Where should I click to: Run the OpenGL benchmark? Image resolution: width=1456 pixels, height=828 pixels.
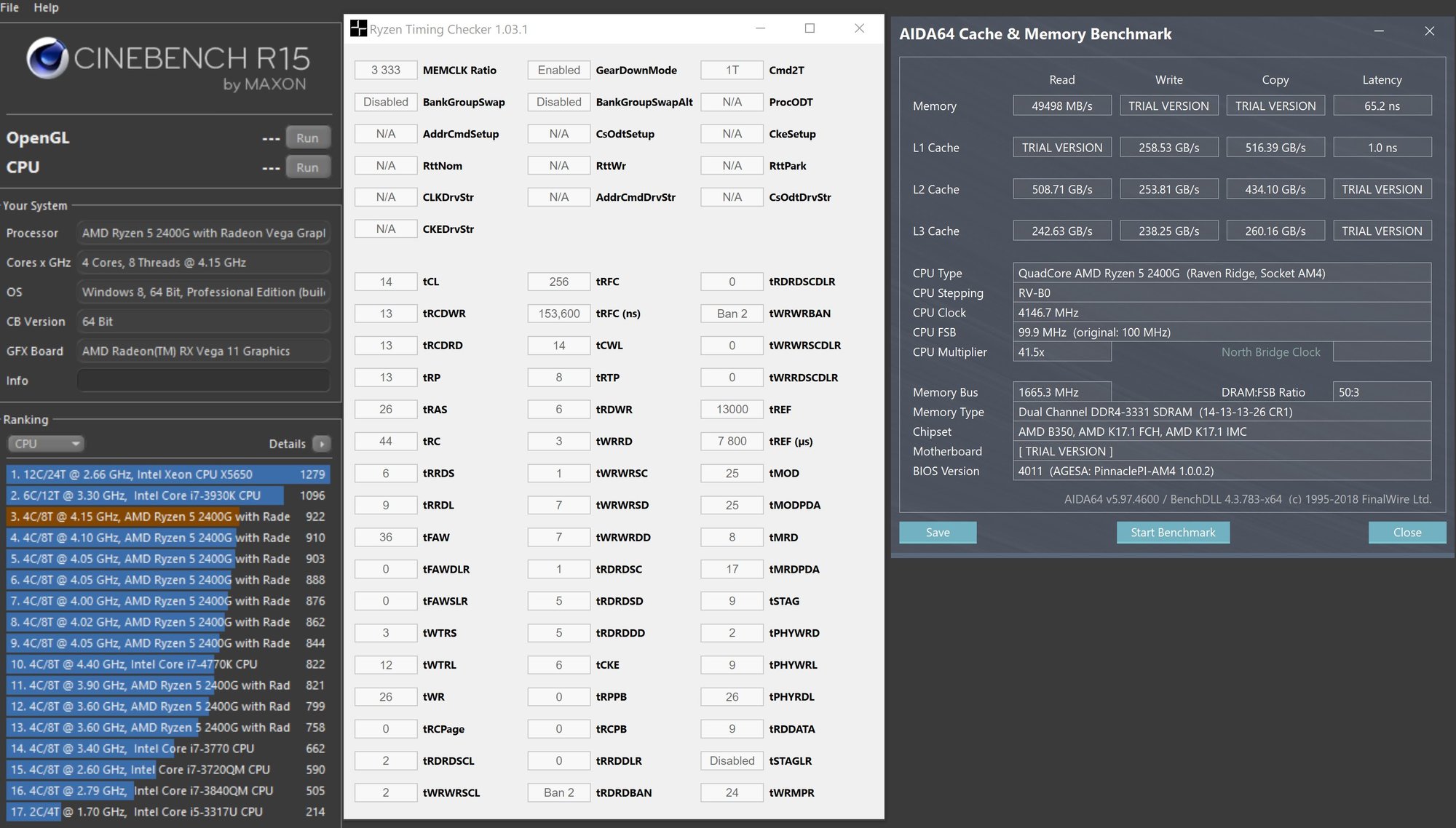tap(307, 138)
